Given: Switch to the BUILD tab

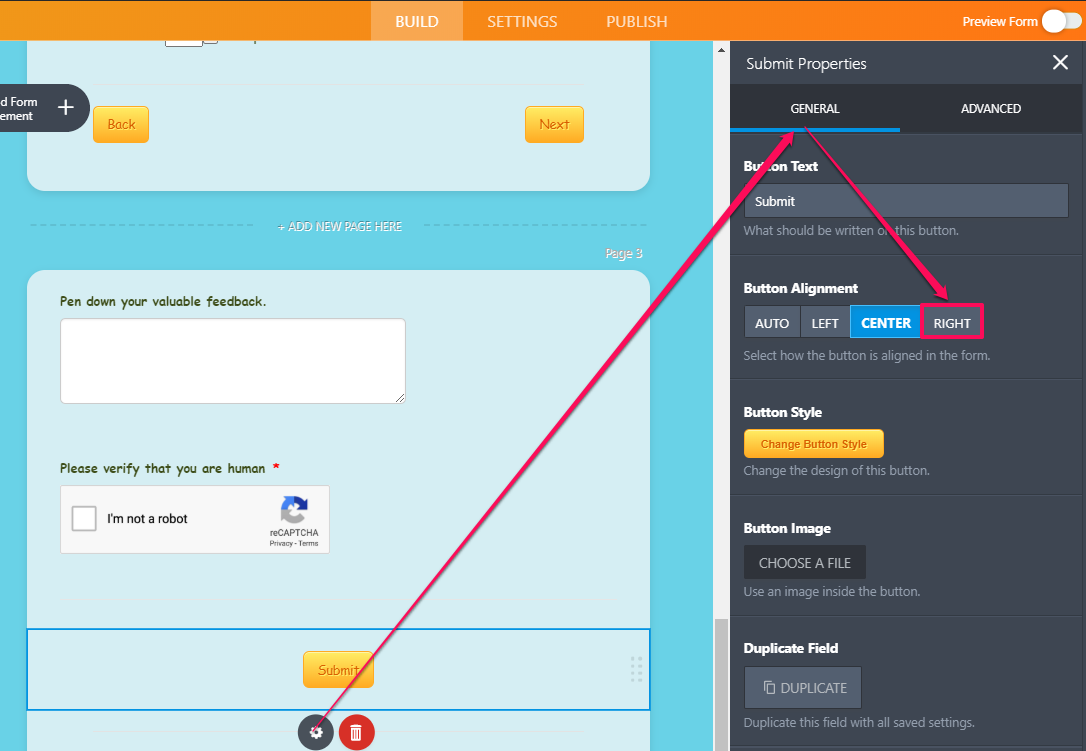Looking at the screenshot, I should 417,21.
